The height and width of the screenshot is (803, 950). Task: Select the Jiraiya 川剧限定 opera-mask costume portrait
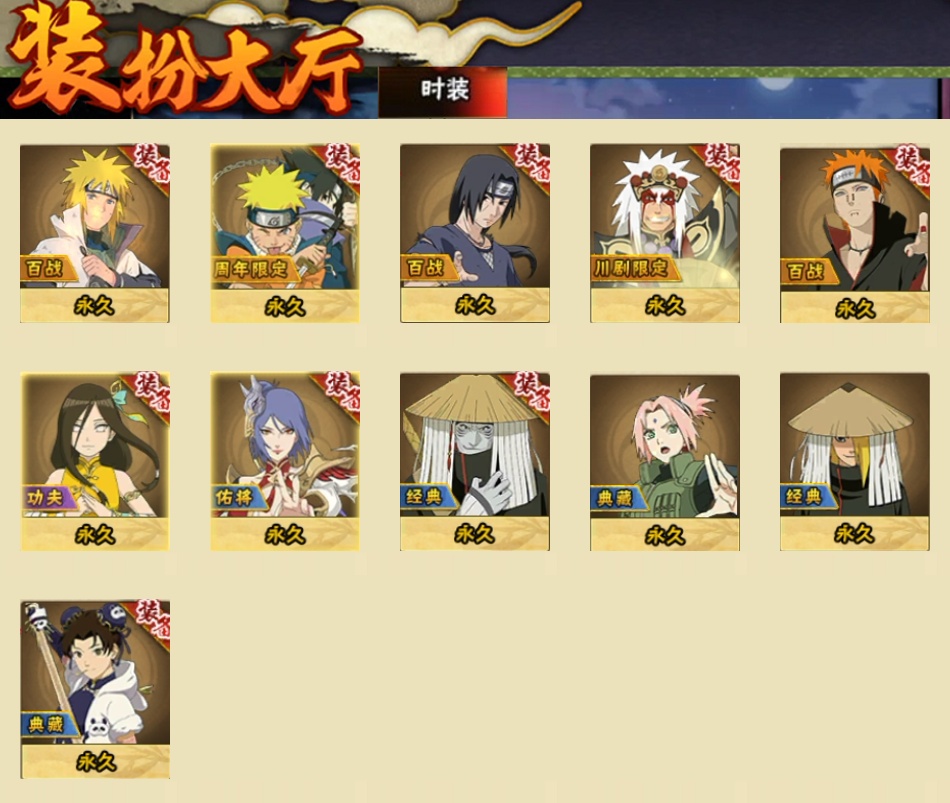coord(665,233)
